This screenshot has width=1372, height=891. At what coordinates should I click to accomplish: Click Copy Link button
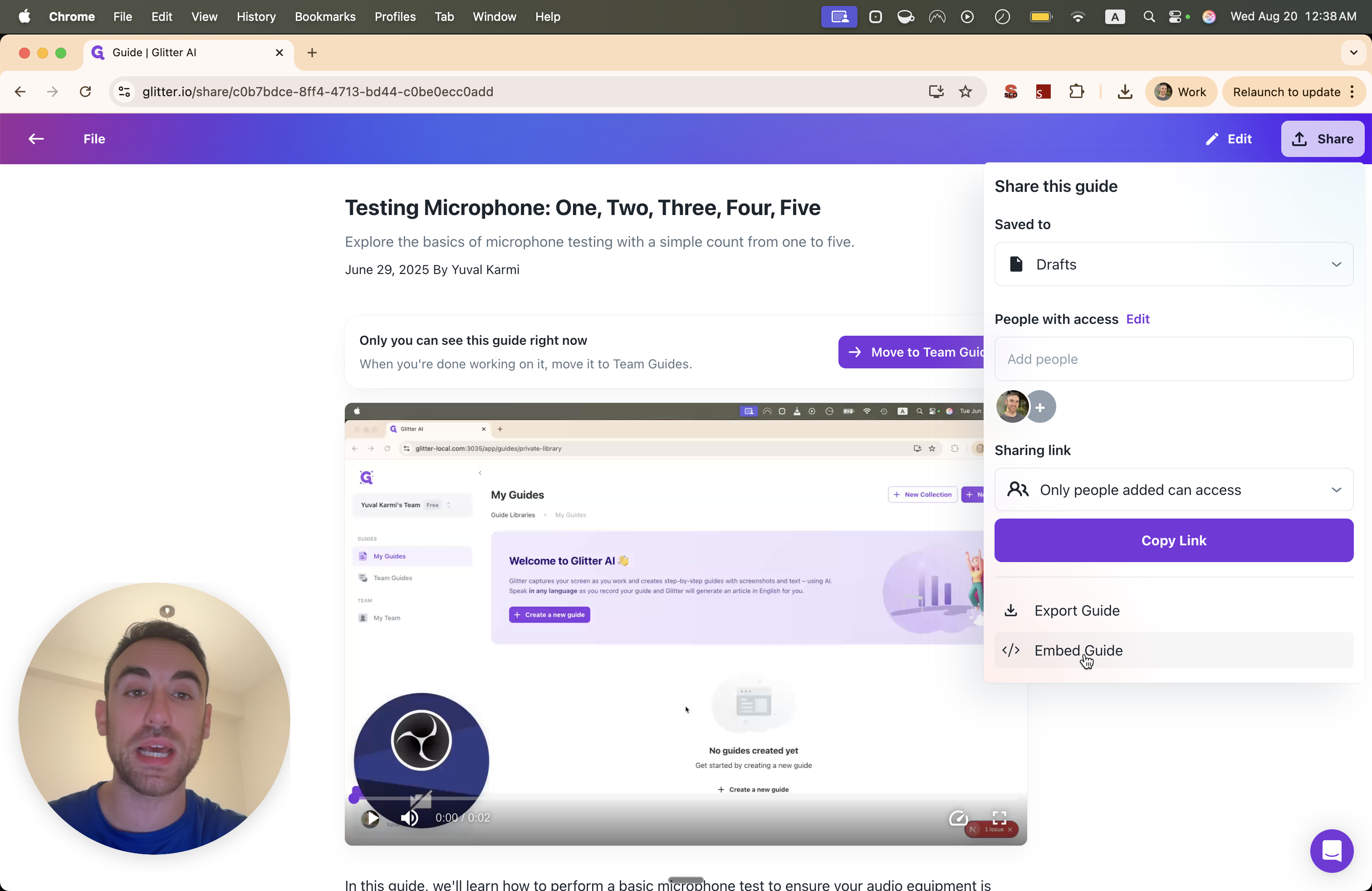coord(1174,541)
